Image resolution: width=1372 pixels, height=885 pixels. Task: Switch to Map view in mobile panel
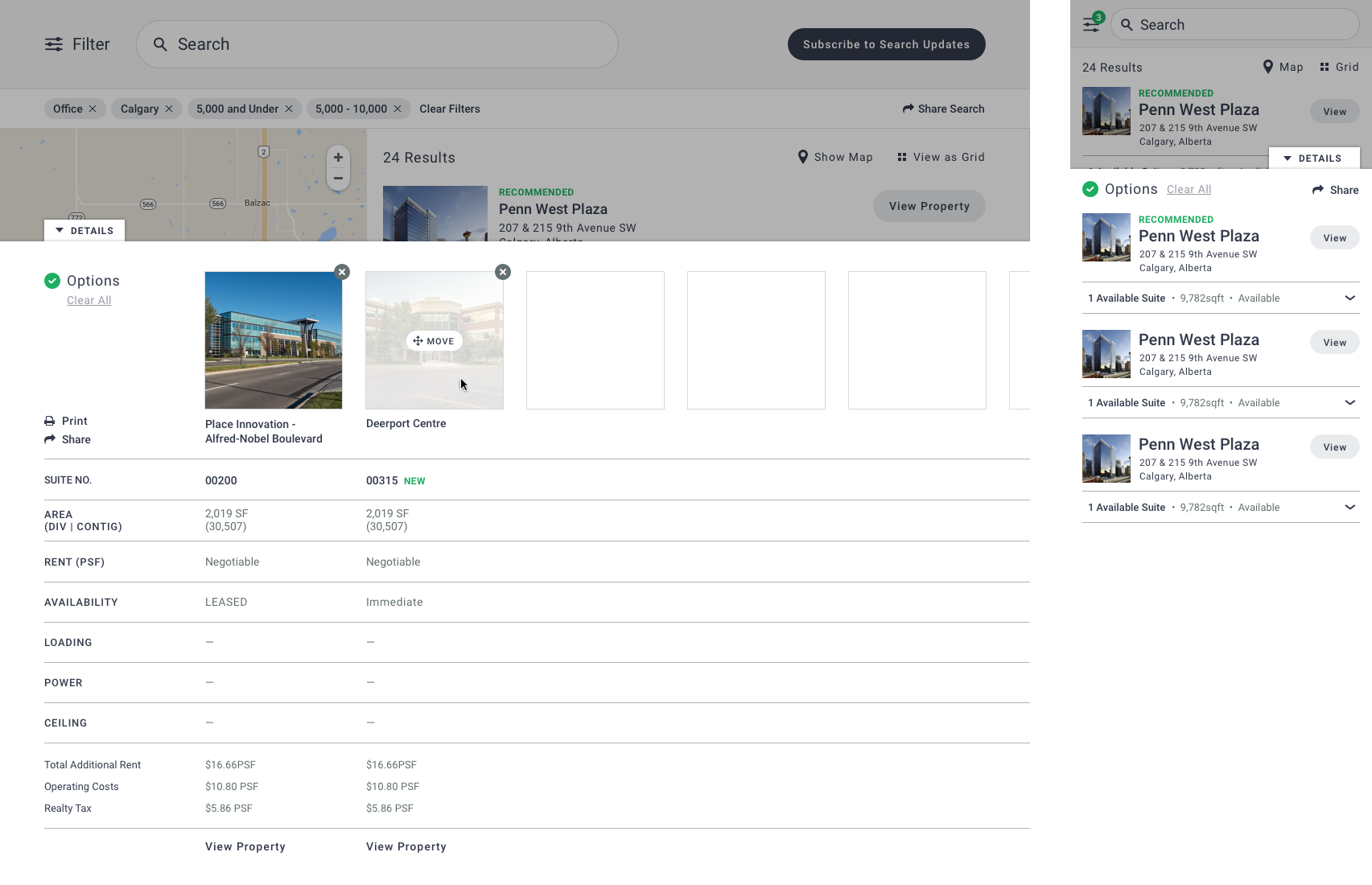(x=1283, y=67)
